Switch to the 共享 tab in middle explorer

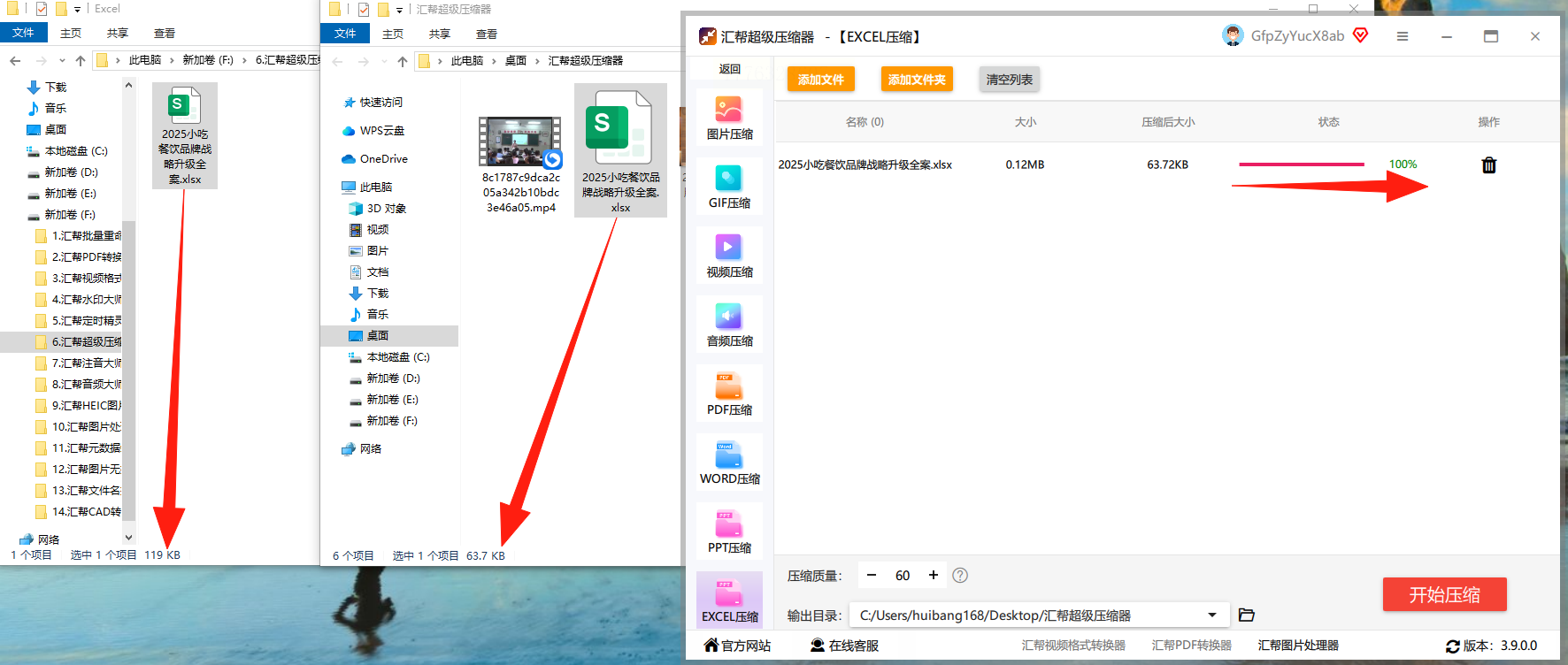[x=440, y=34]
